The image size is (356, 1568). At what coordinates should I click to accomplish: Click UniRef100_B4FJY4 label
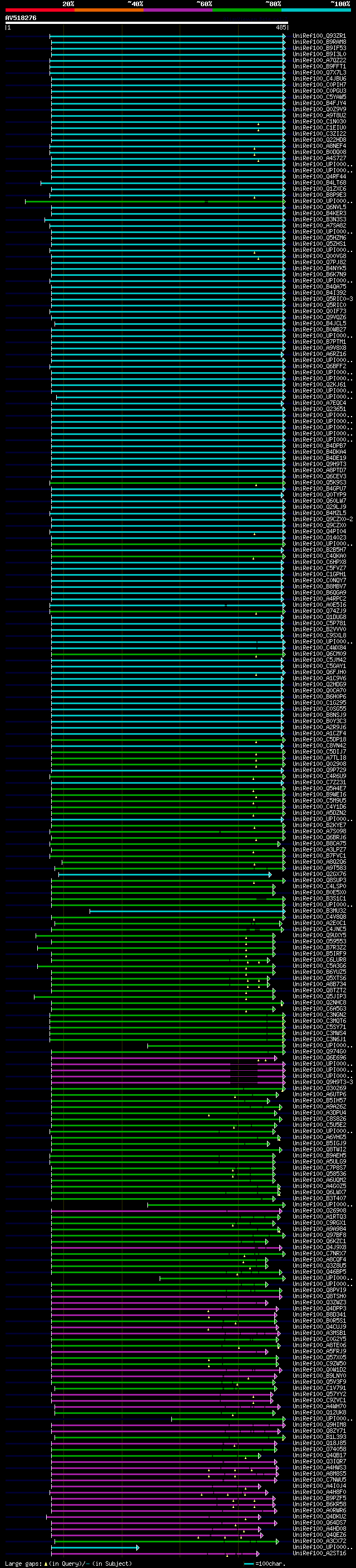coord(319,103)
